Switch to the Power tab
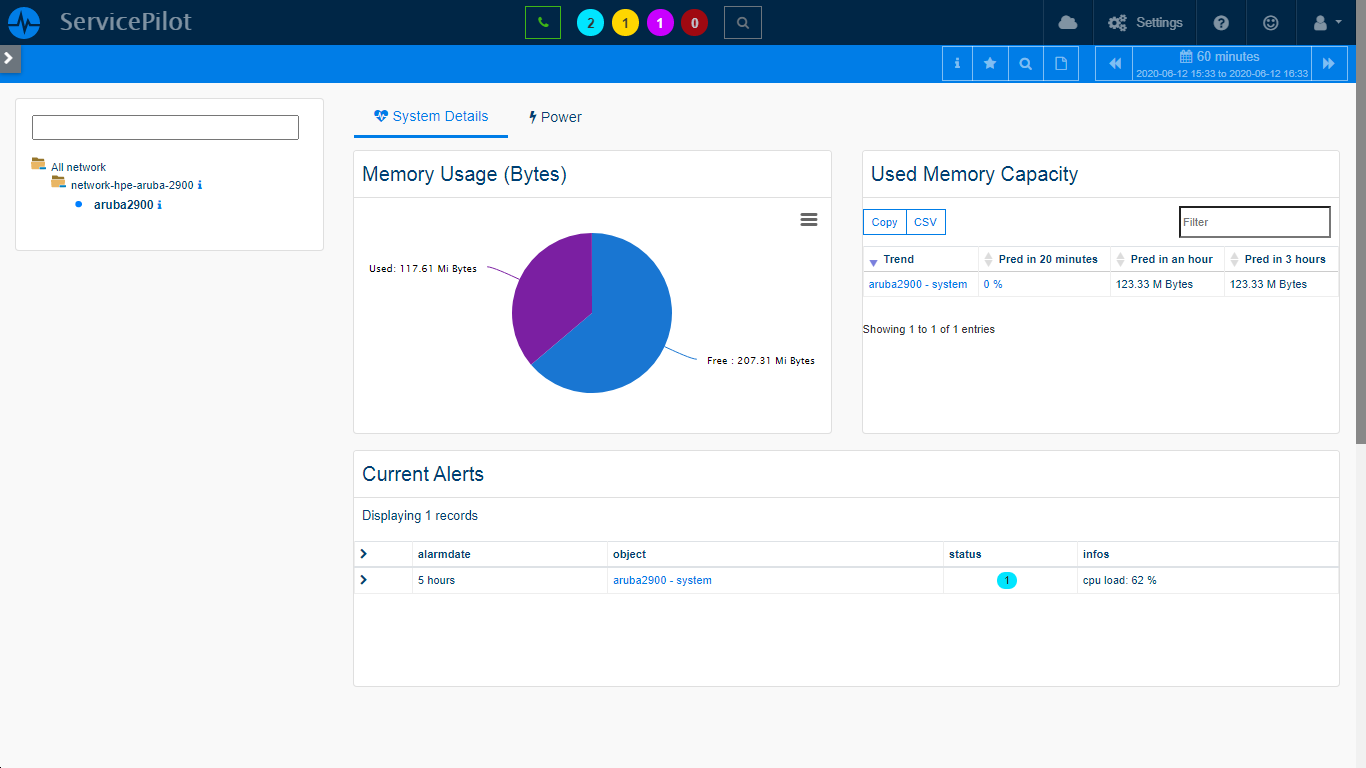The image size is (1366, 768). tap(555, 117)
